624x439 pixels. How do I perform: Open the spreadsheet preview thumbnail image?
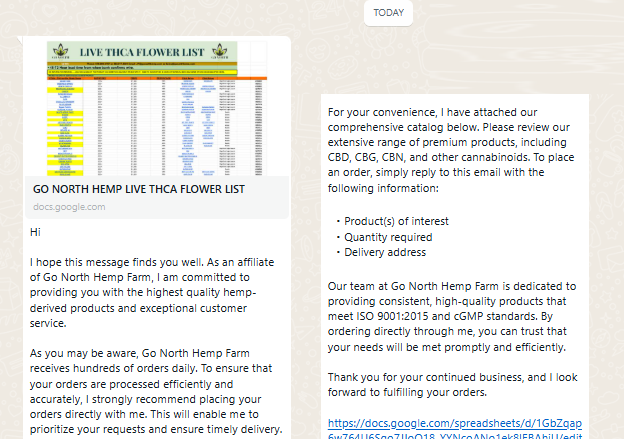coord(157,108)
